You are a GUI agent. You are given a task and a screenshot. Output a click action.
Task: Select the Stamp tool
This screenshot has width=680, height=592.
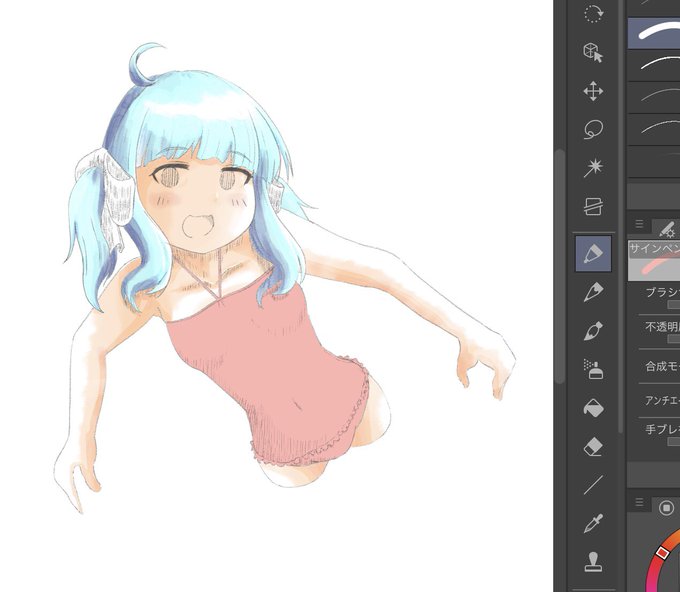click(x=593, y=562)
